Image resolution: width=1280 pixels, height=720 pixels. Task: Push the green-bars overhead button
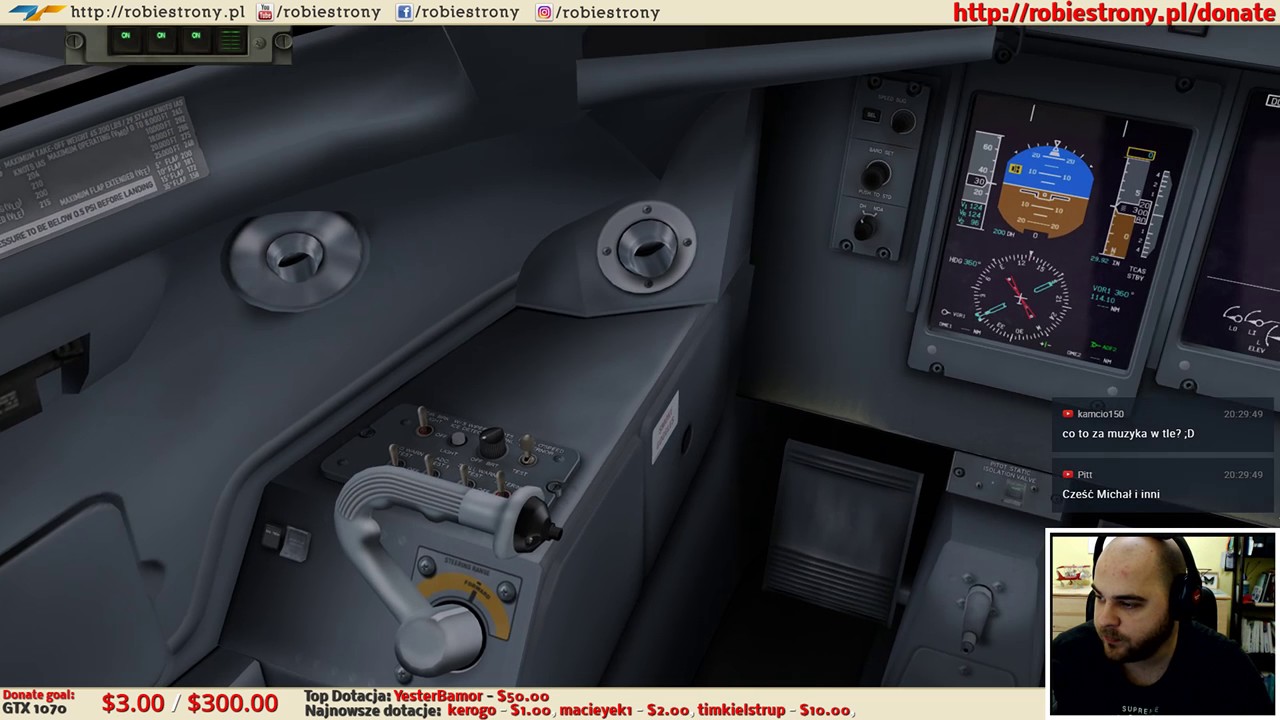pyautogui.click(x=231, y=40)
